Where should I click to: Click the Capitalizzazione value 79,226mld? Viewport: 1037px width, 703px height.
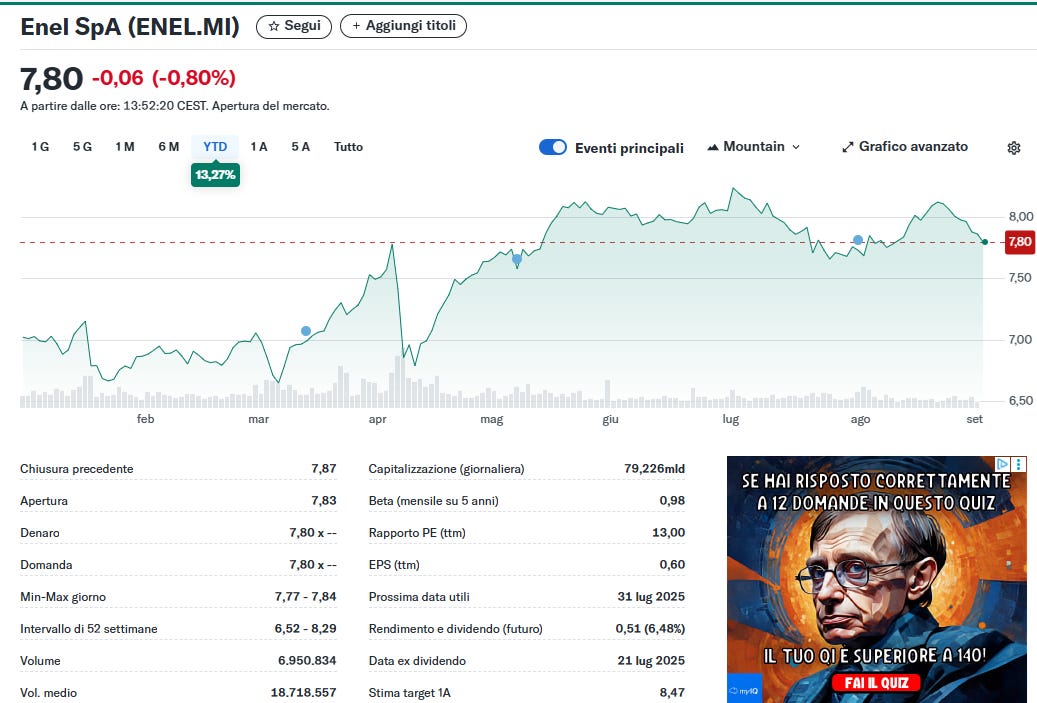pyautogui.click(x=655, y=468)
